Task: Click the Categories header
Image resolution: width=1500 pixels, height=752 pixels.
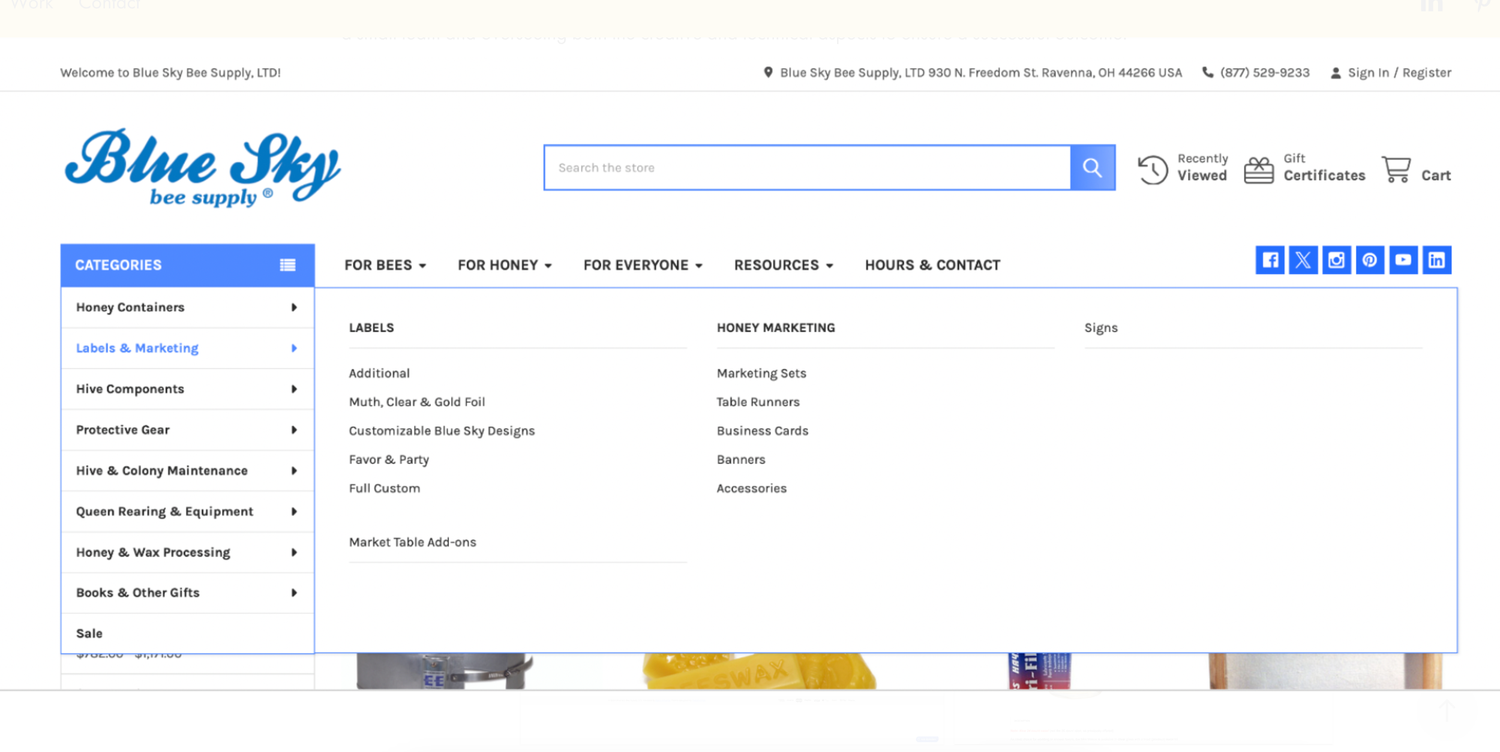Action: tap(188, 265)
